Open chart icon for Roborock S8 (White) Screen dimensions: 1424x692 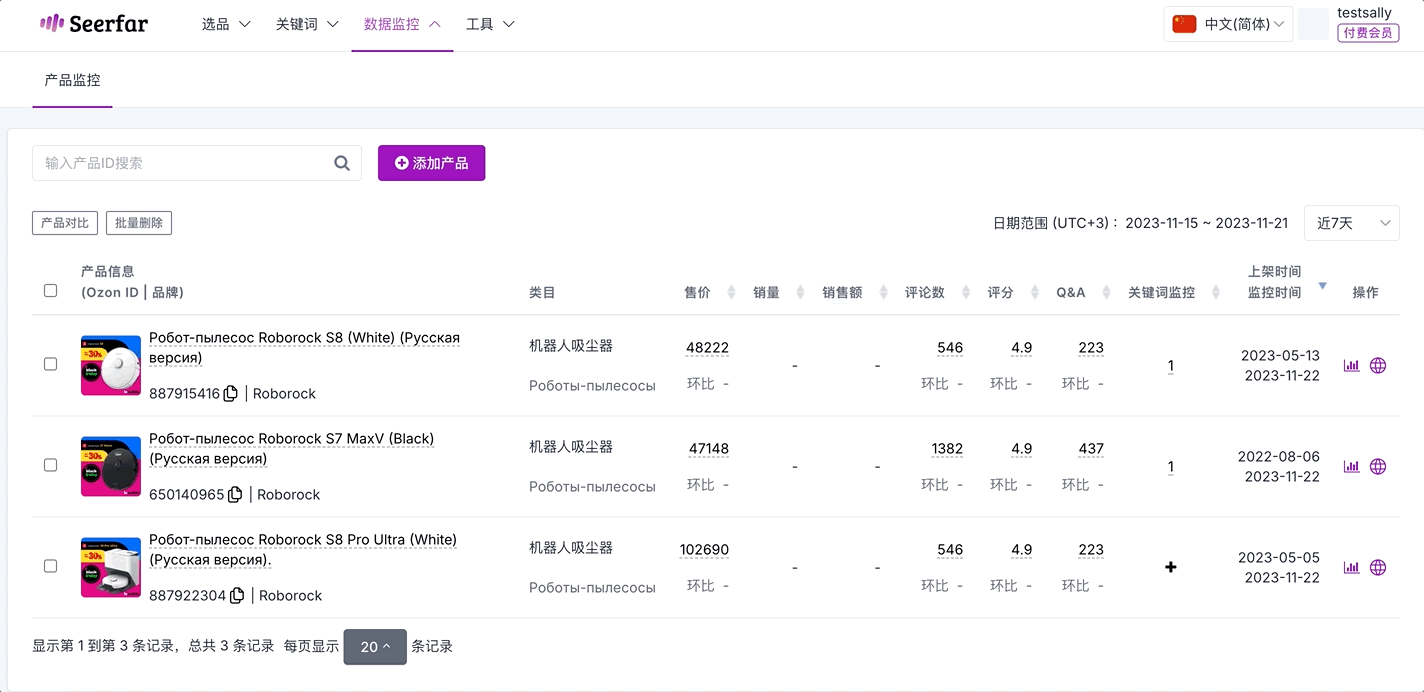[x=1352, y=365]
